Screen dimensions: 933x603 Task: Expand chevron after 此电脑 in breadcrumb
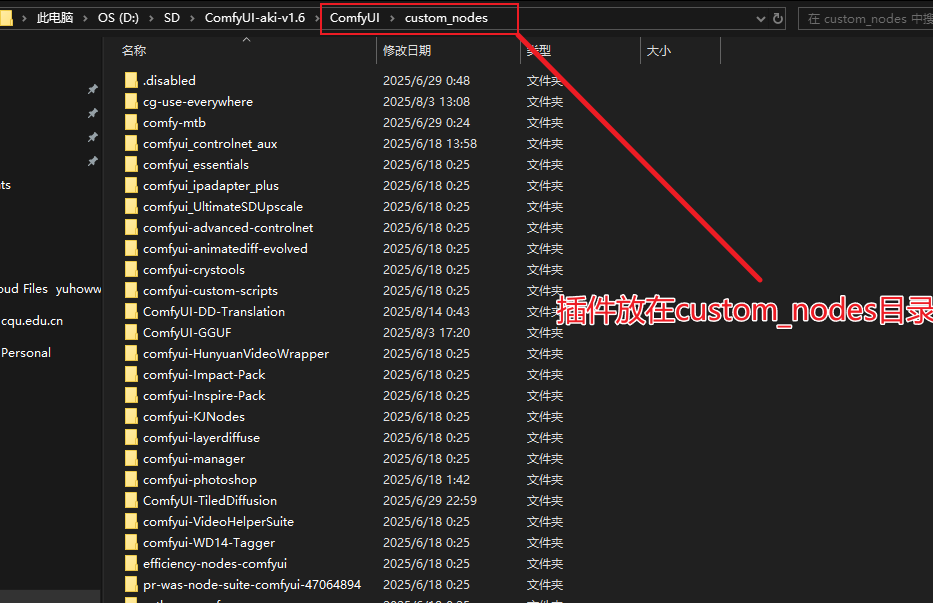pyautogui.click(x=86, y=18)
